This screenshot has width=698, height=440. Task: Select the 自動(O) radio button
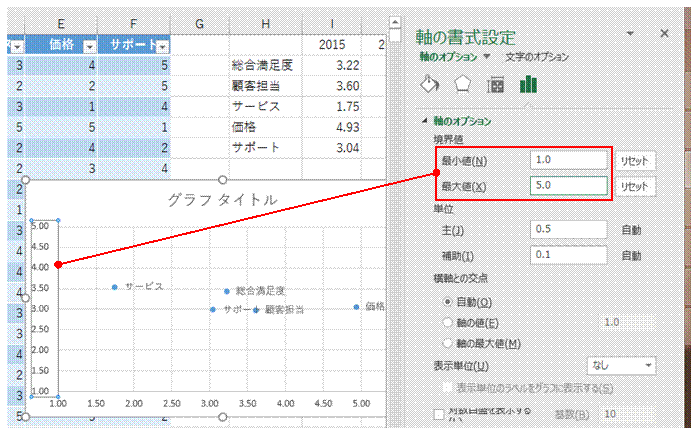(x=447, y=302)
